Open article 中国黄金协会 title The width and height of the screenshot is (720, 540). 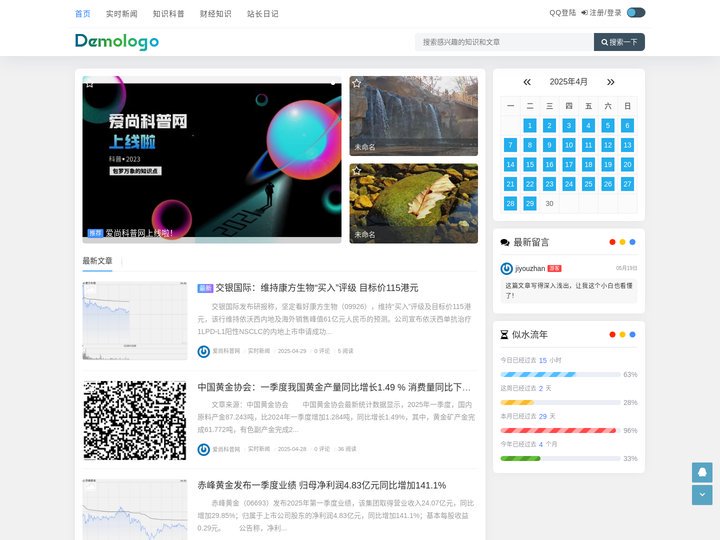point(334,387)
